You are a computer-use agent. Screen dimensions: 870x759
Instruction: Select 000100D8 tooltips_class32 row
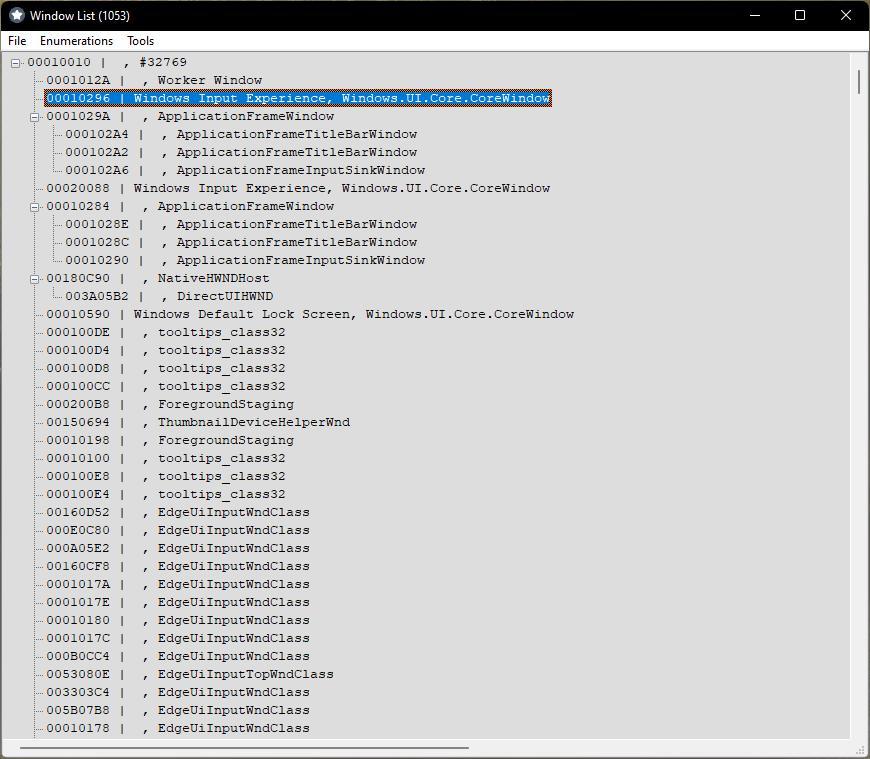click(165, 368)
